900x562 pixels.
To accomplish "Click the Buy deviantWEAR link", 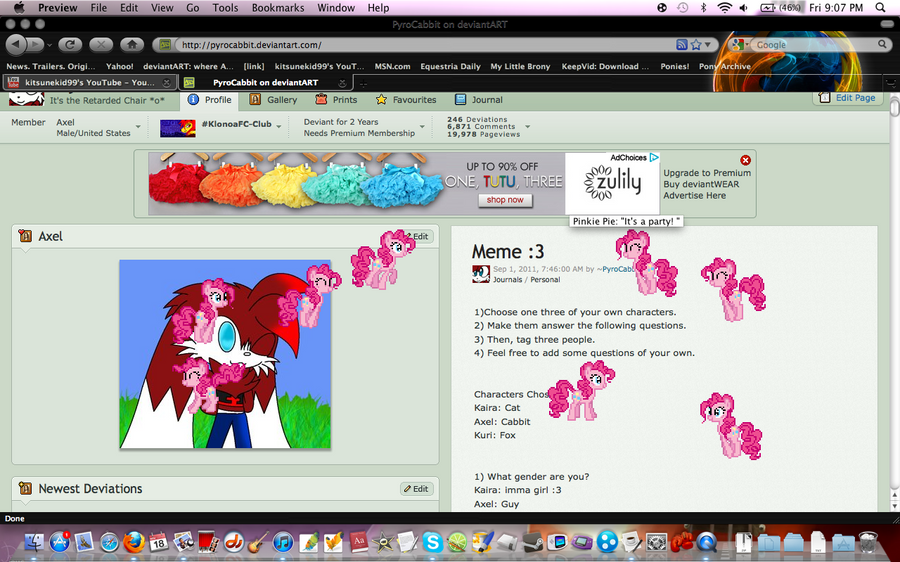I will click(701, 184).
